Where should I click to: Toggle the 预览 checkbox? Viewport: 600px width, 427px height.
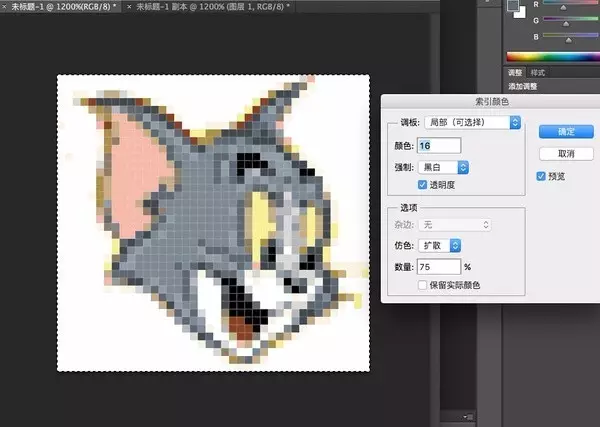tap(541, 176)
